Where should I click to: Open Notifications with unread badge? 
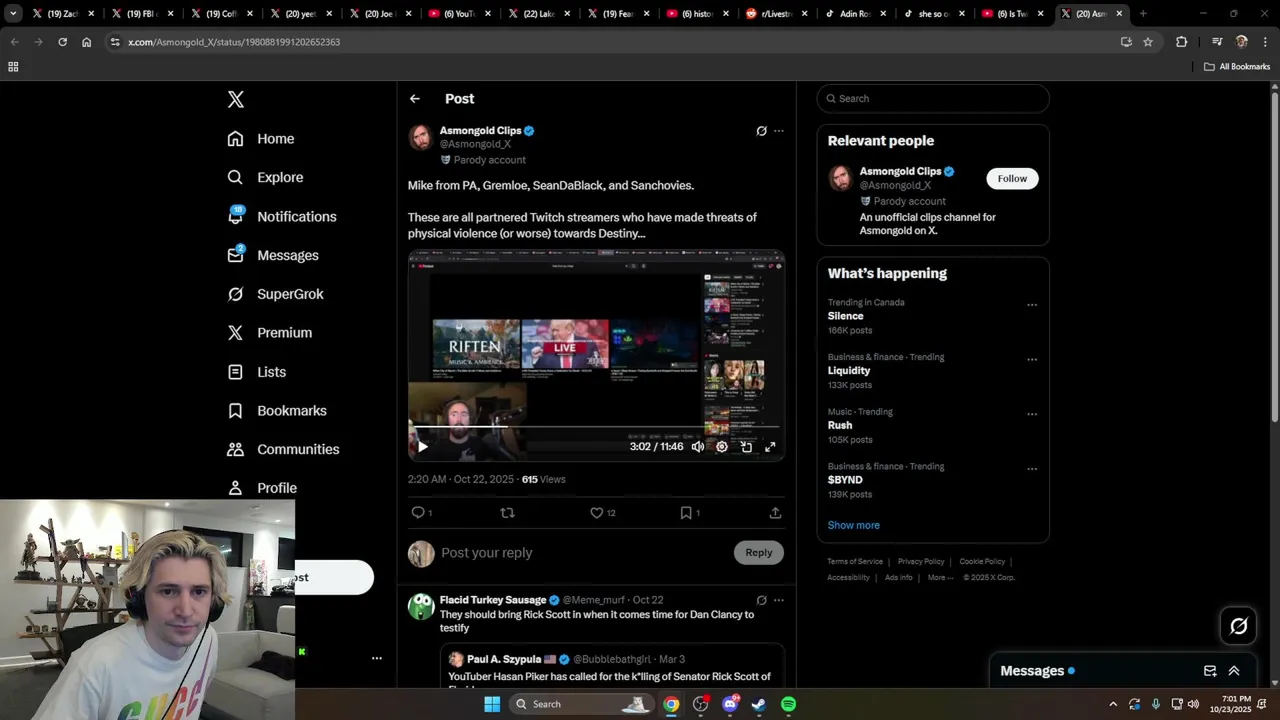click(282, 216)
